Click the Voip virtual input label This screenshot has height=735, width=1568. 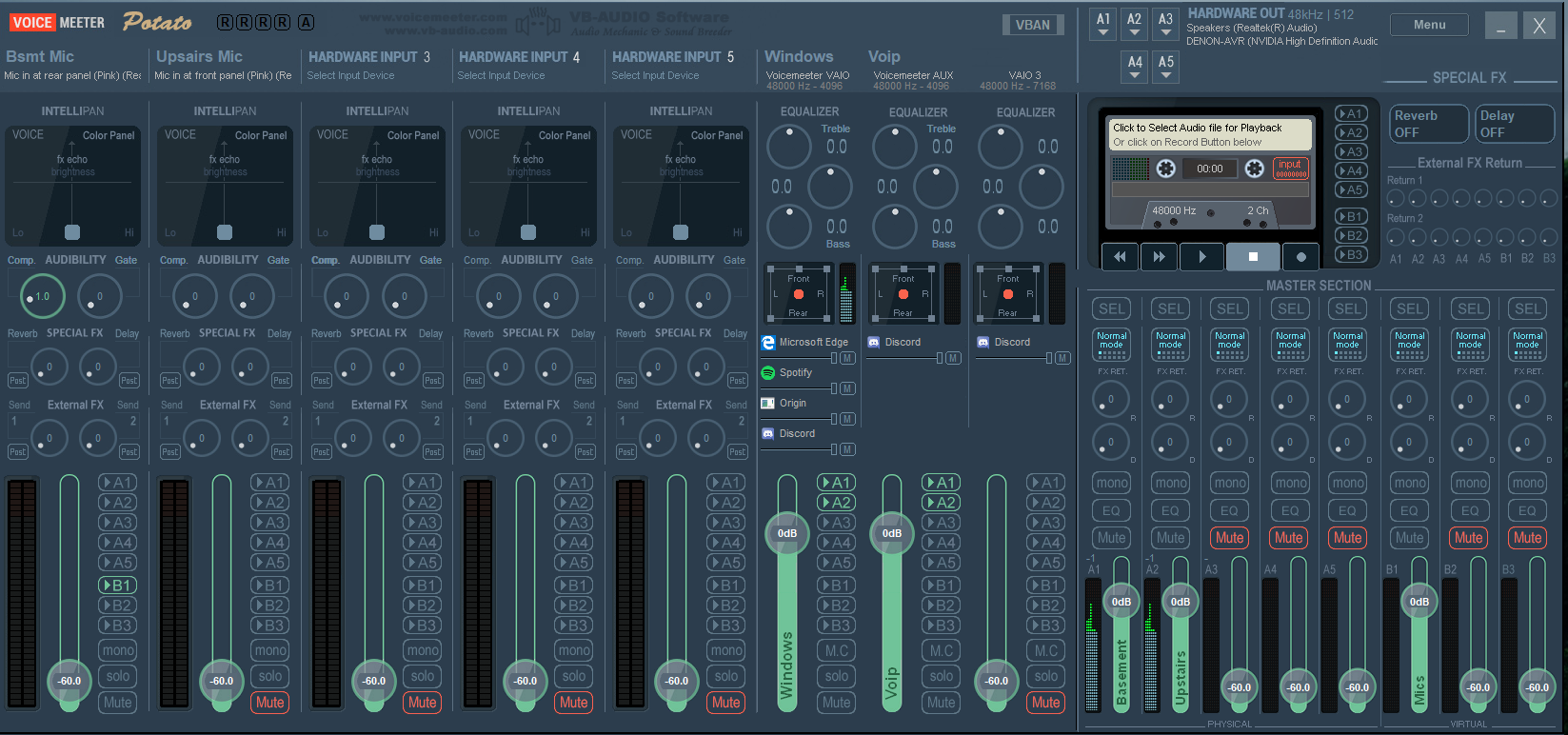883,57
